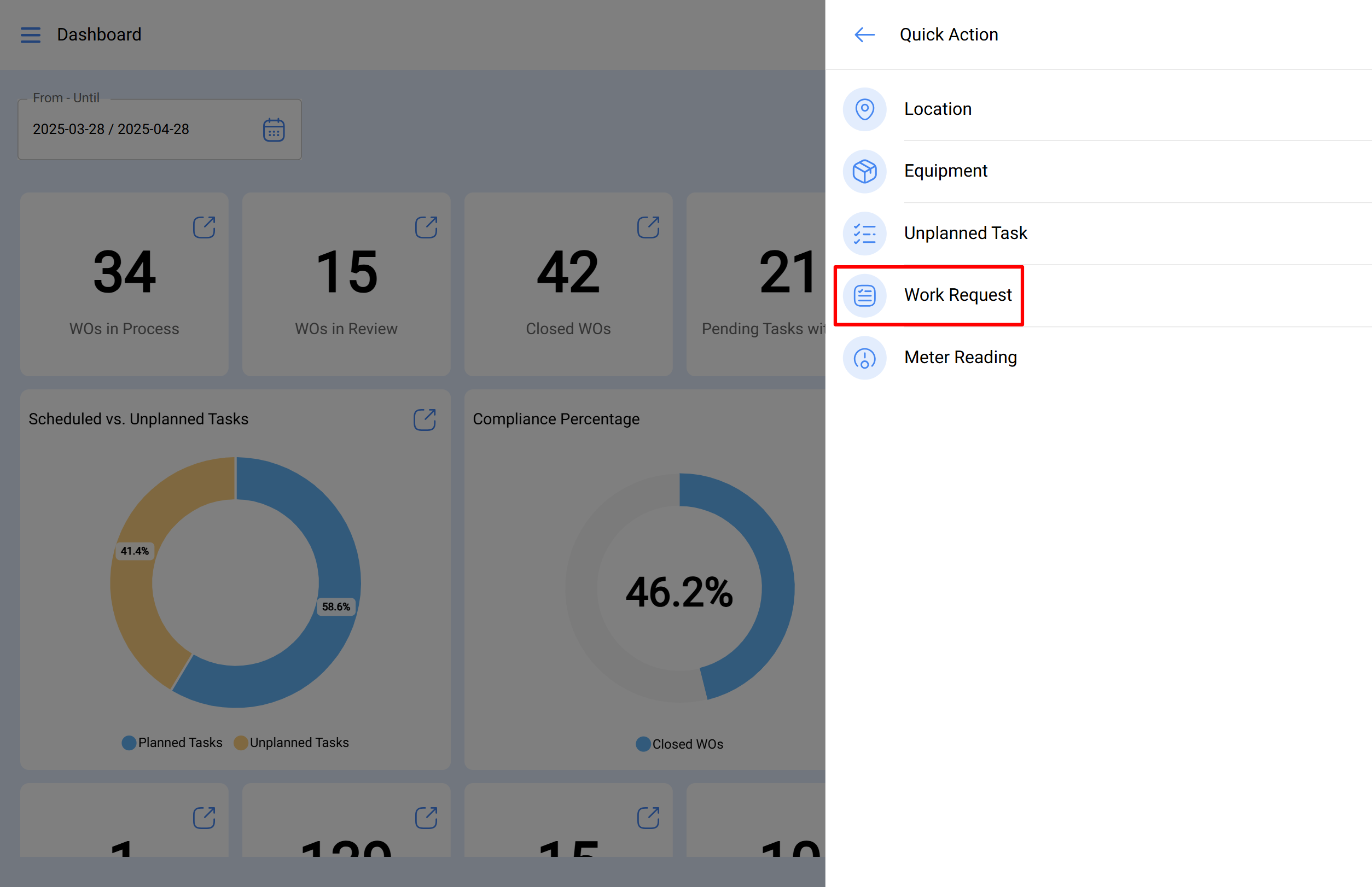Click the Compliance Percentage heading
The image size is (1372, 887).
(x=556, y=419)
